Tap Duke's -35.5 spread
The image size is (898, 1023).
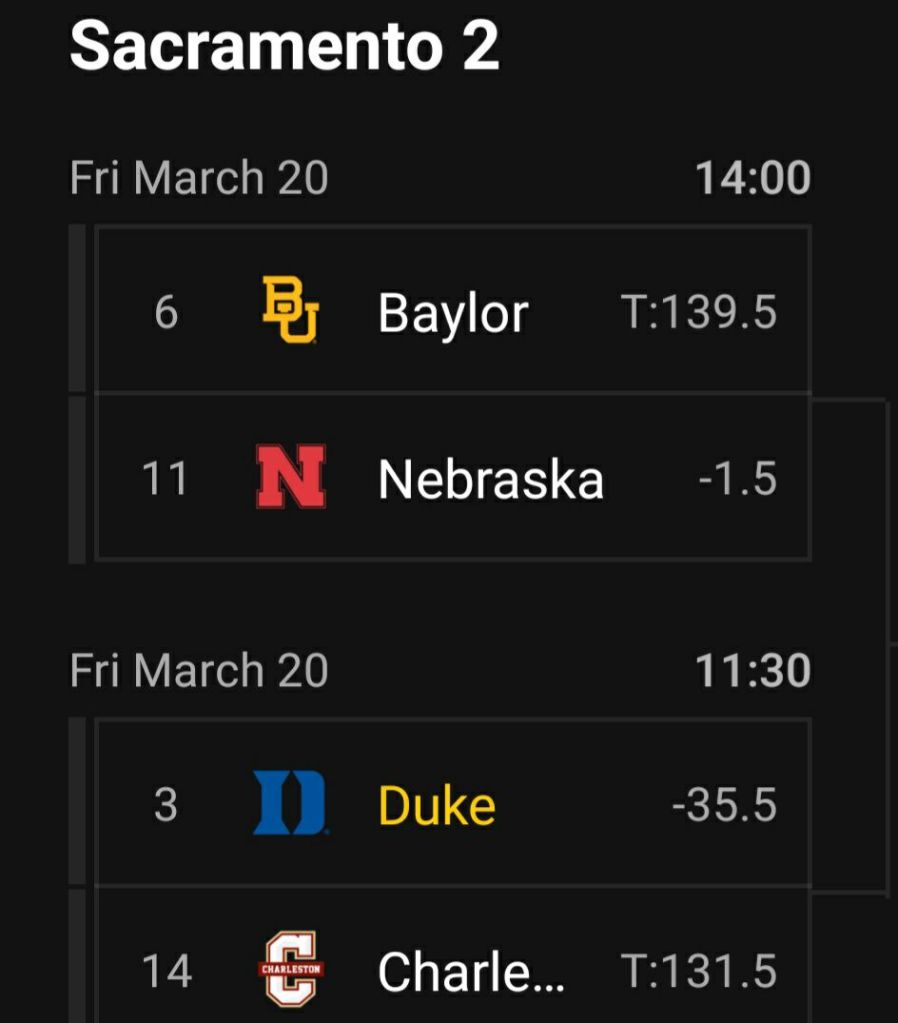coord(724,805)
